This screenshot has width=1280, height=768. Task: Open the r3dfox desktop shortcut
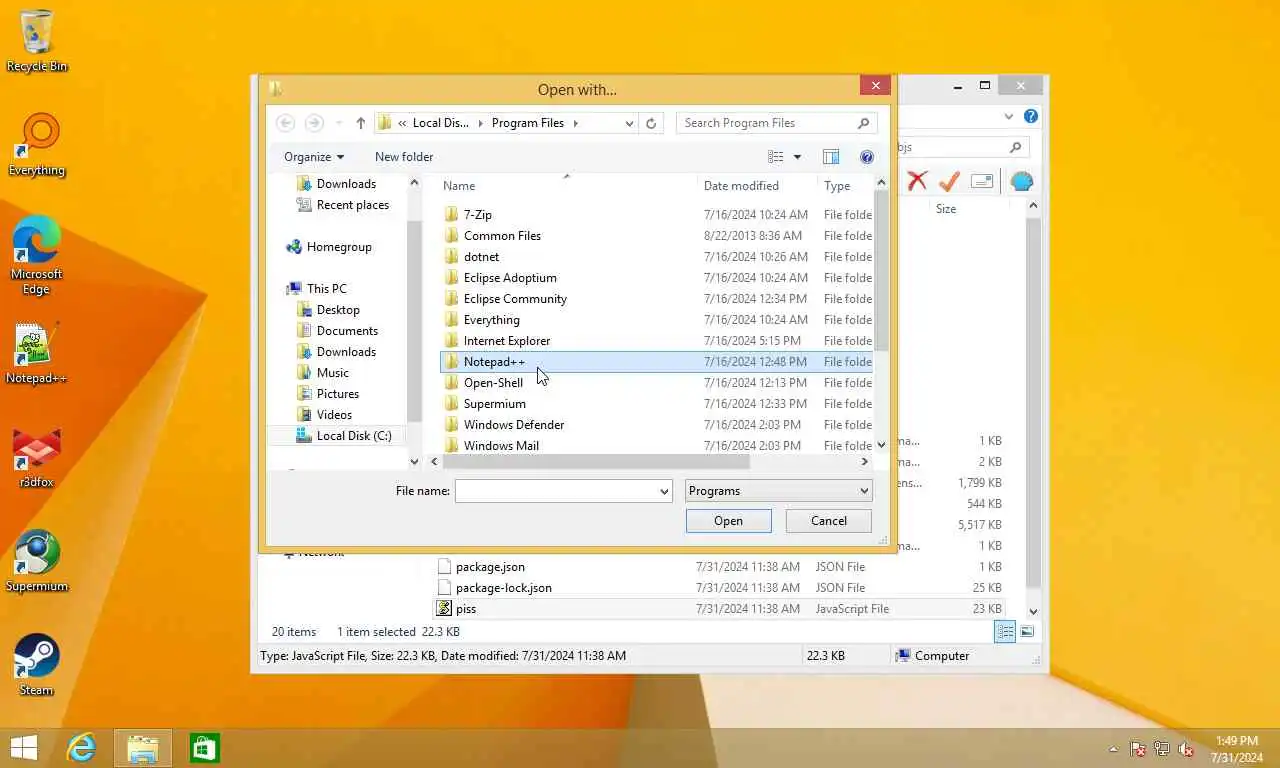[37, 458]
